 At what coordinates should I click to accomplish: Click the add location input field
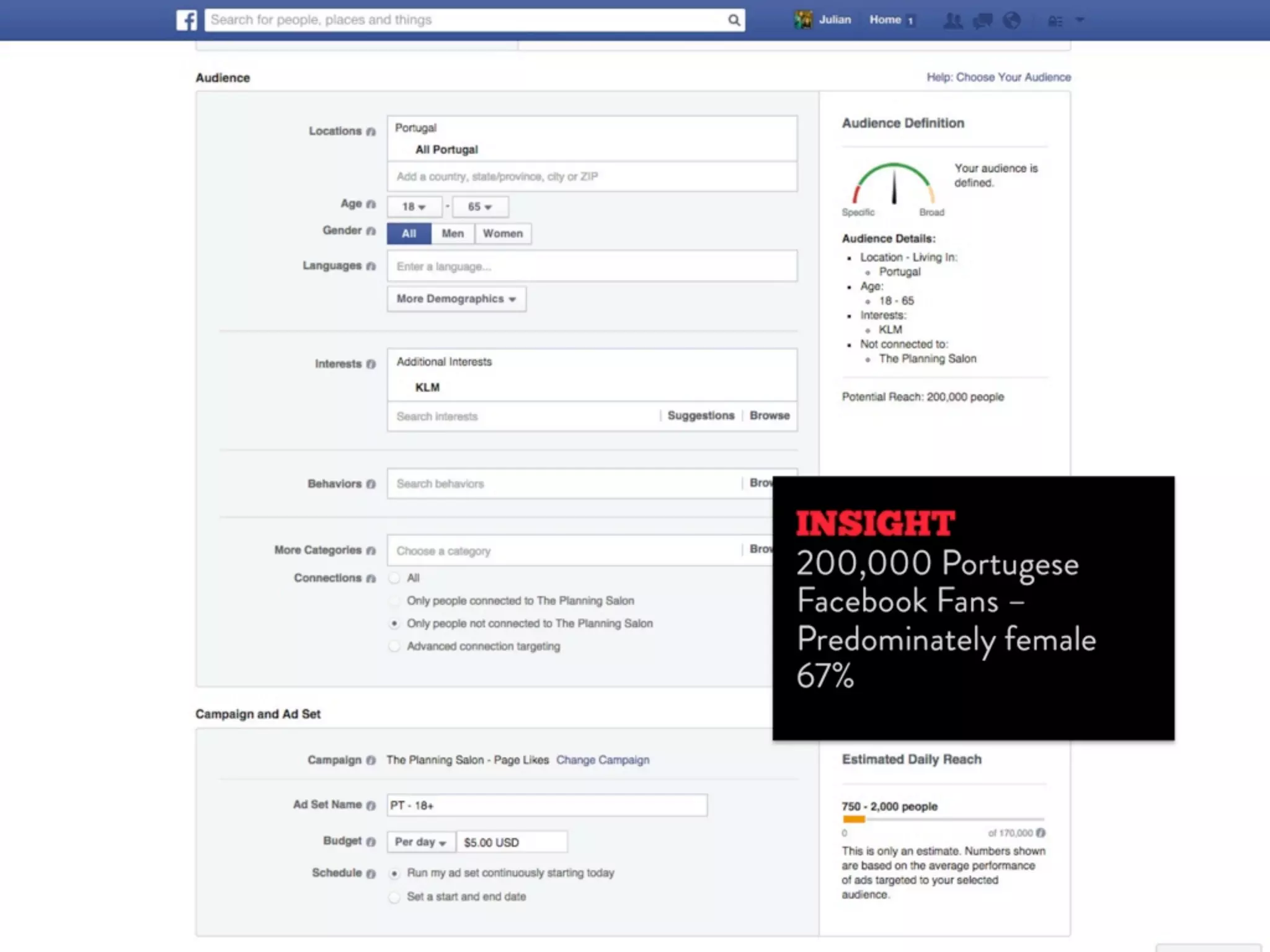[x=592, y=177]
